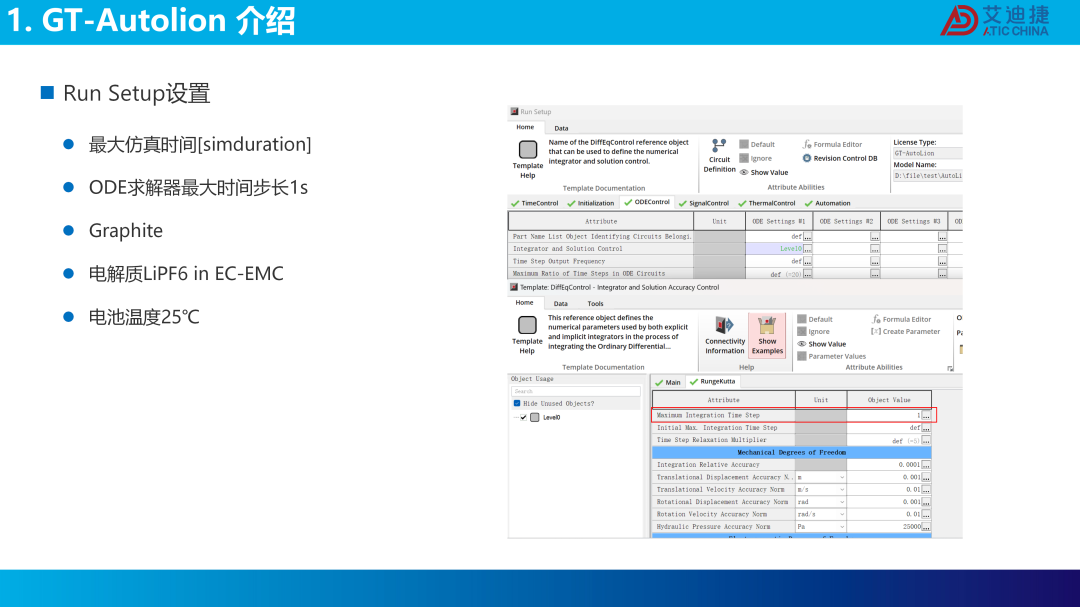Viewport: 1080px width, 607px height.
Task: Open unit dropdown for Translational Displacement Accuracy
Action: (841, 477)
